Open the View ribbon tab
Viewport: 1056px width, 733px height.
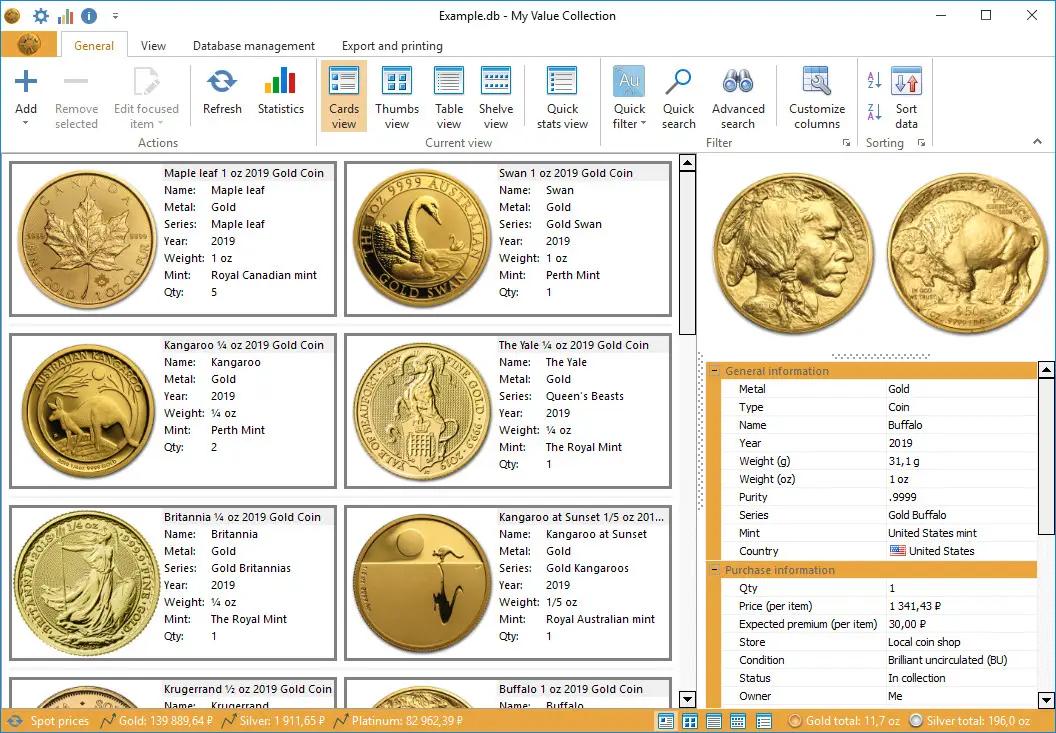[153, 46]
